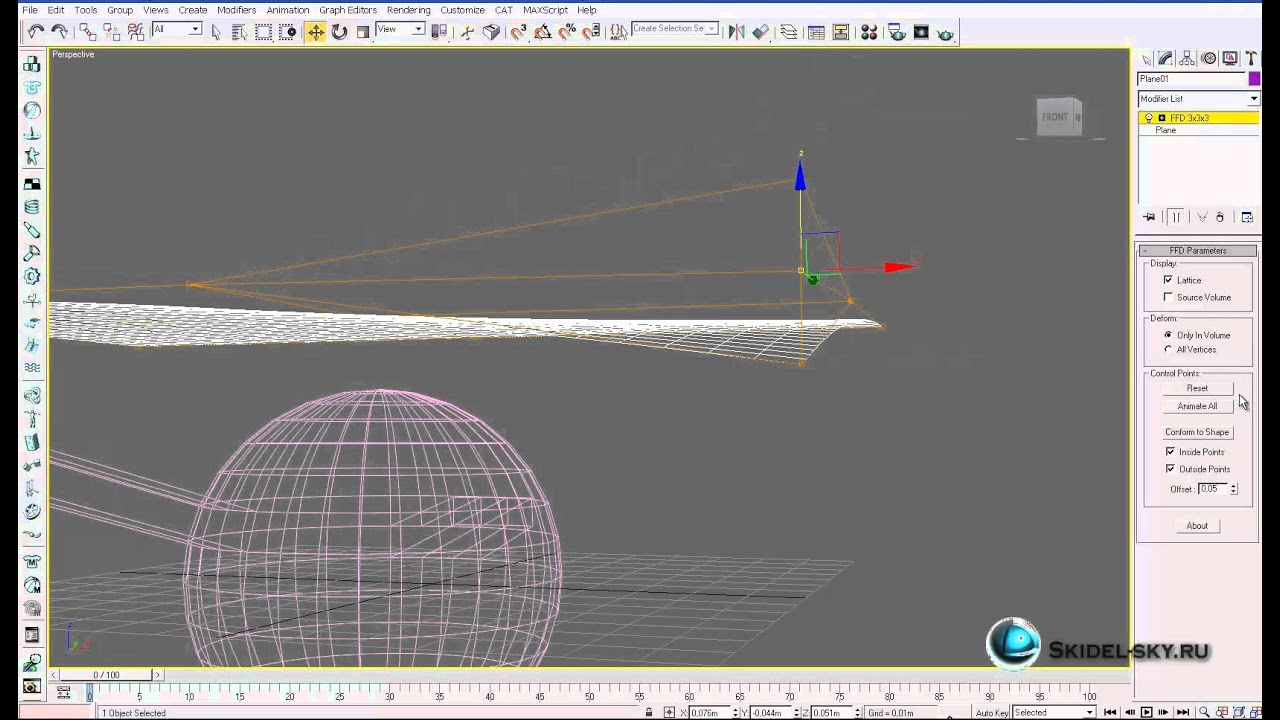Click the Reset control points button
Screen dimensions: 1280x720
point(1197,388)
